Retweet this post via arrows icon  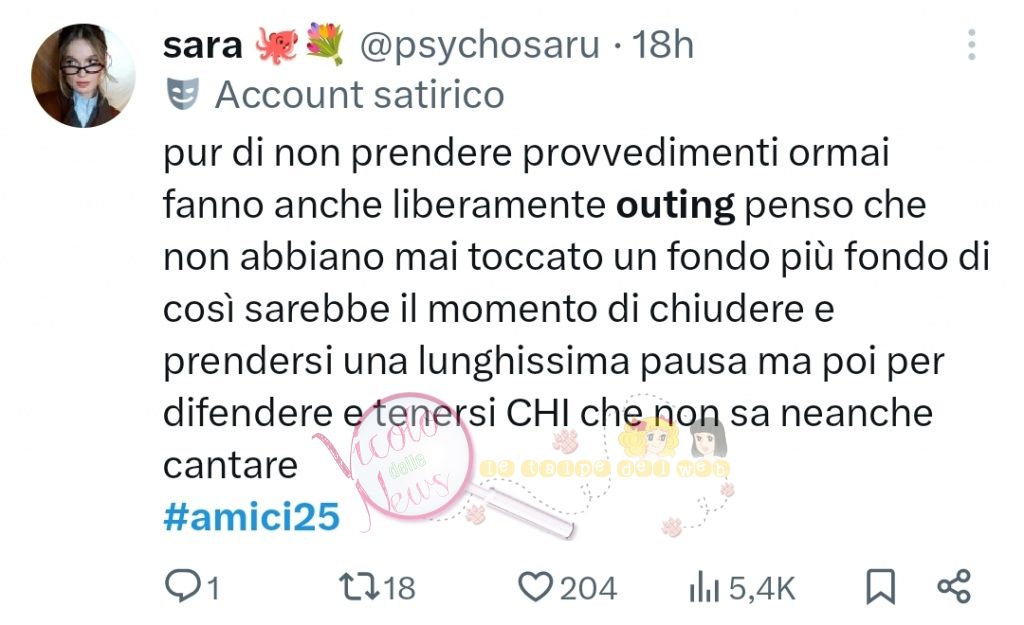click(x=359, y=586)
